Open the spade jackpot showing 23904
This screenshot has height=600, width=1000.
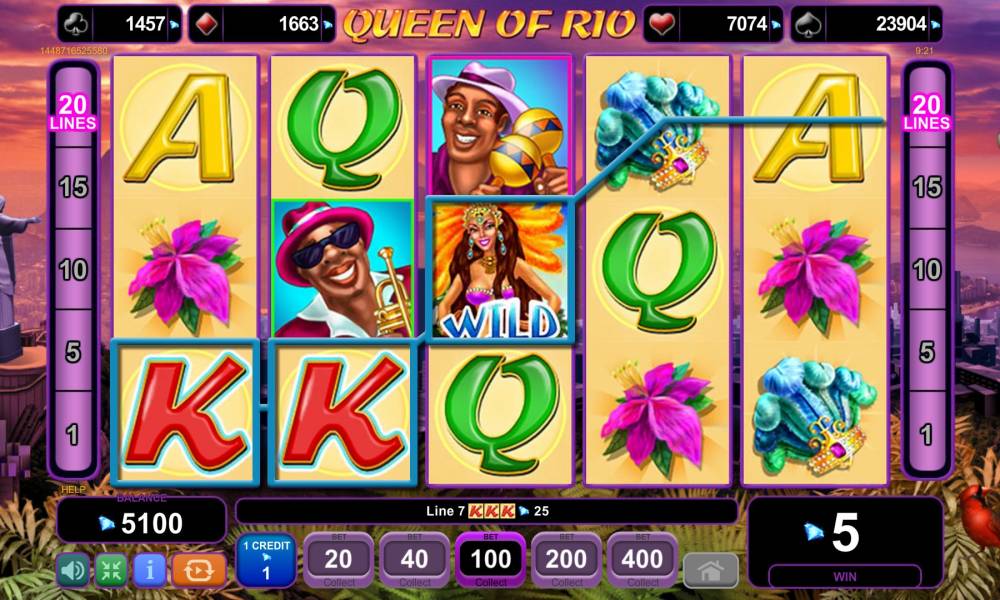click(866, 24)
